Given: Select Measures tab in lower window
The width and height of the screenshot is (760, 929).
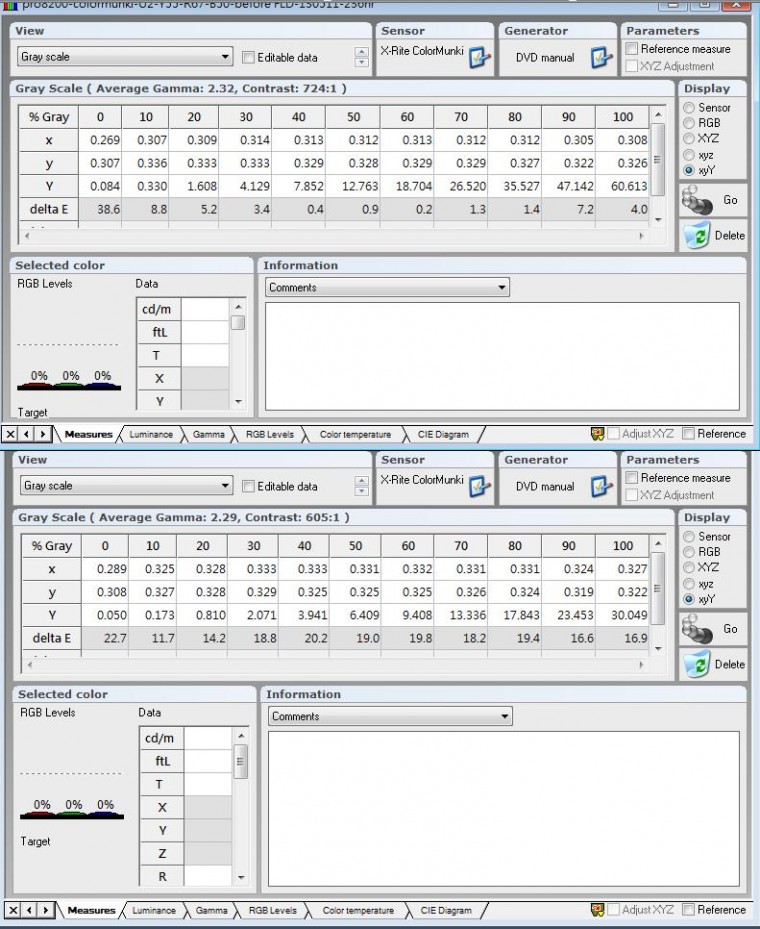Looking at the screenshot, I should click(x=91, y=910).
